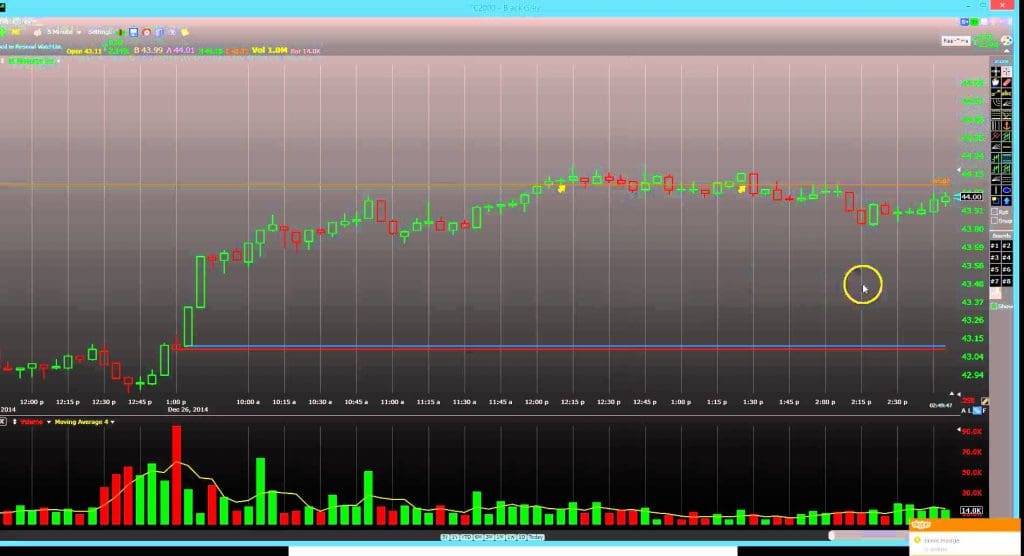Viewport: 1024px width, 556px height.
Task: Click the YTD range button
Action: tap(466, 537)
